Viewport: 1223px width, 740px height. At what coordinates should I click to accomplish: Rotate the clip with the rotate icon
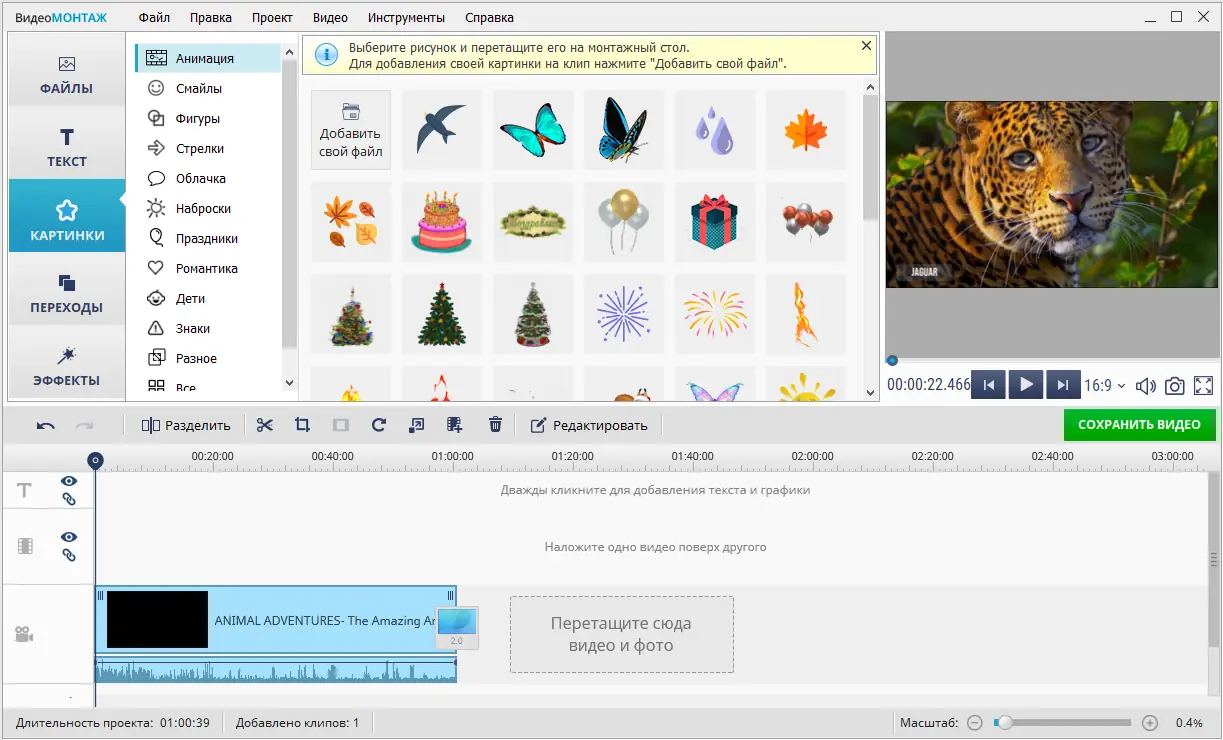click(378, 425)
